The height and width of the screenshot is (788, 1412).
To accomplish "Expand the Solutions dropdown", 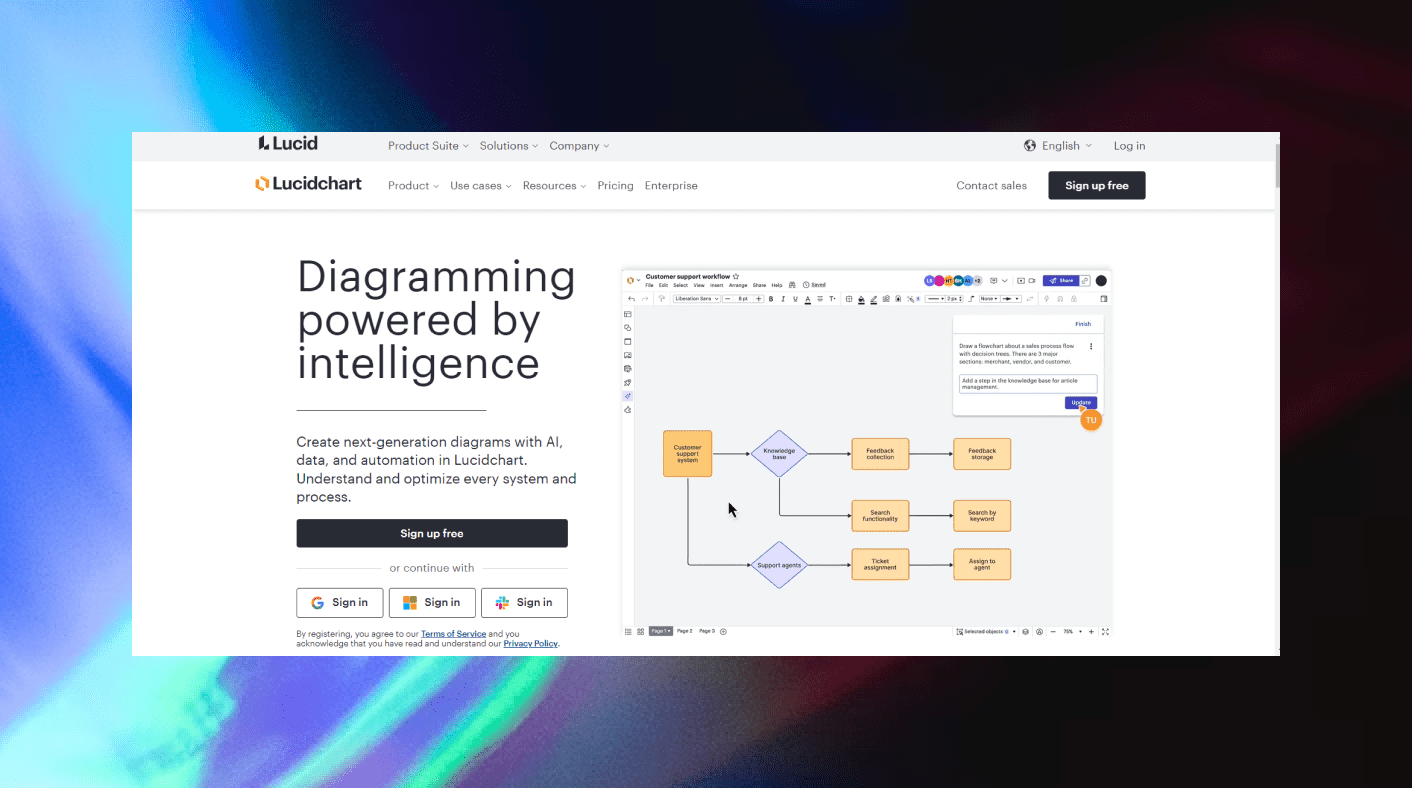I will (509, 146).
